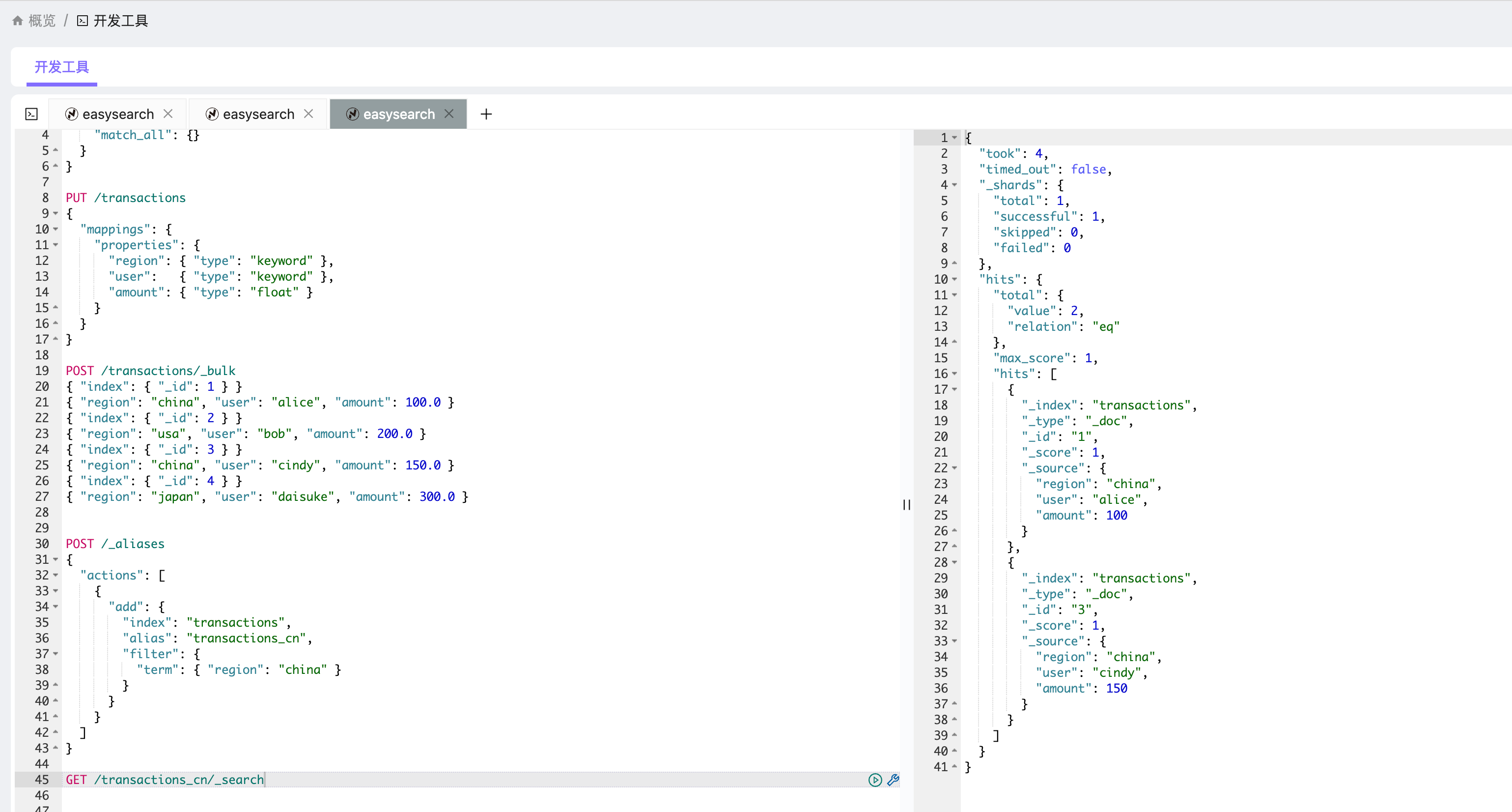Click the console terminal icon beside the tabs
The height and width of the screenshot is (812, 1512).
32,114
